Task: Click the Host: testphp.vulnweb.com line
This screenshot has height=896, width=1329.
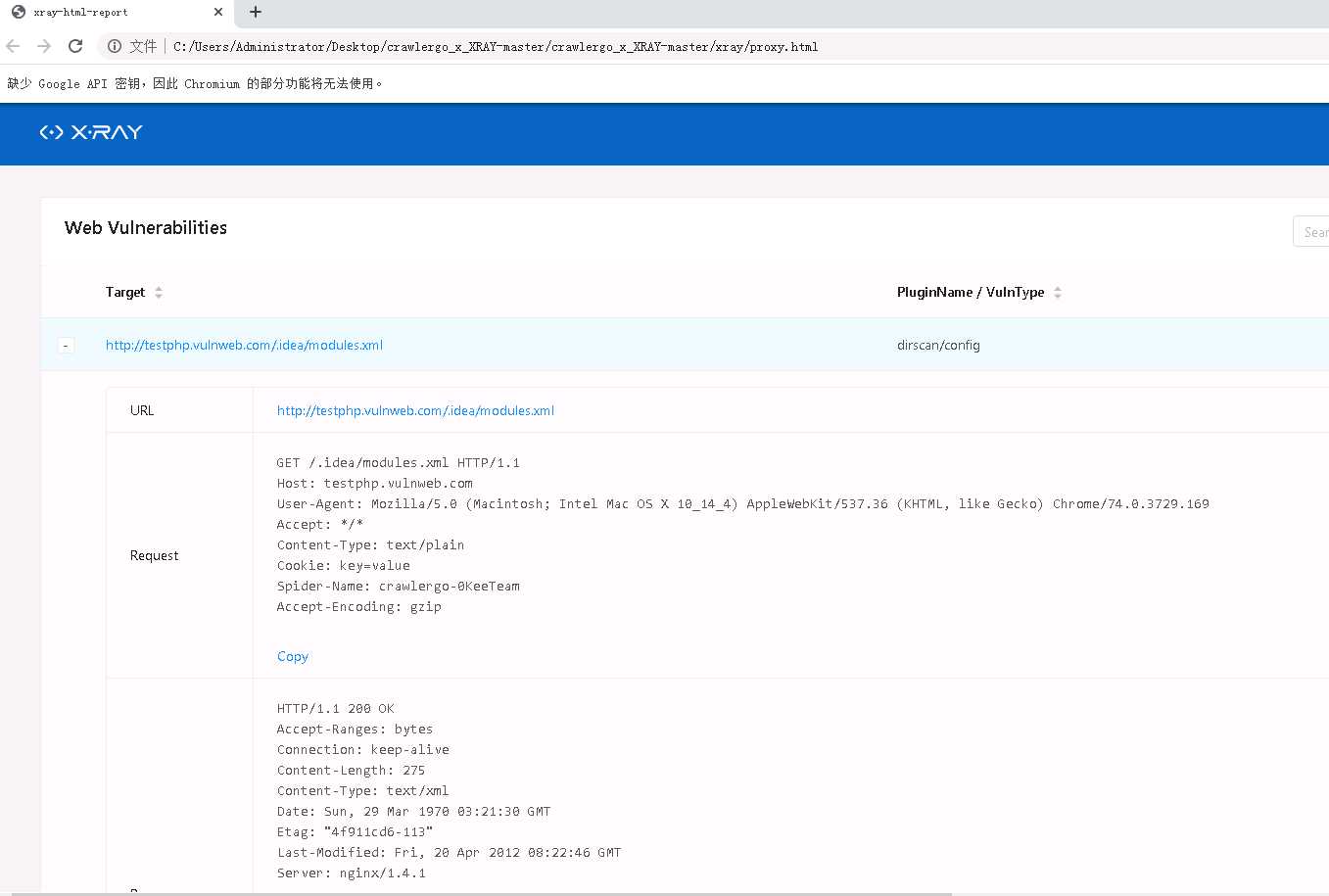Action: click(x=375, y=483)
